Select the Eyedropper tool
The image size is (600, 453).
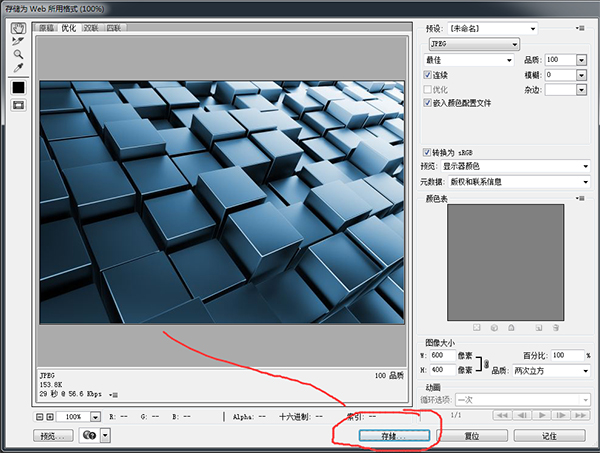coord(18,68)
